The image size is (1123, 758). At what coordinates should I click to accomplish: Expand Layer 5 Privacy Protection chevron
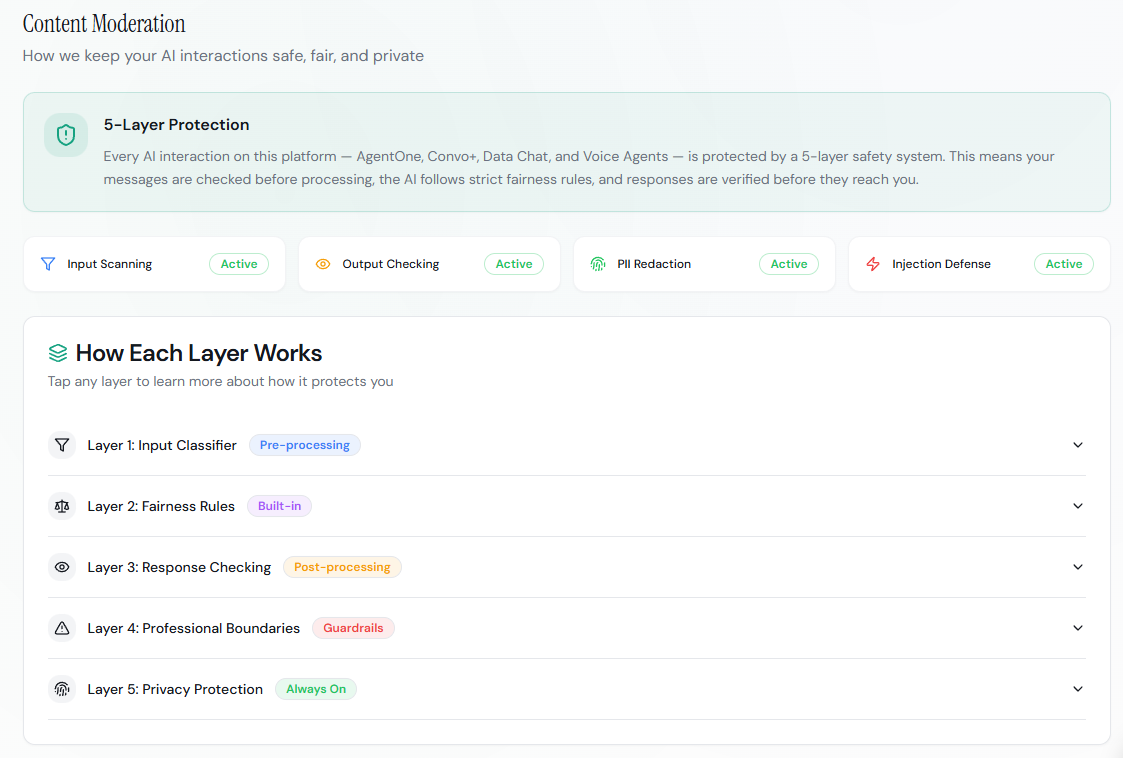[1078, 689]
